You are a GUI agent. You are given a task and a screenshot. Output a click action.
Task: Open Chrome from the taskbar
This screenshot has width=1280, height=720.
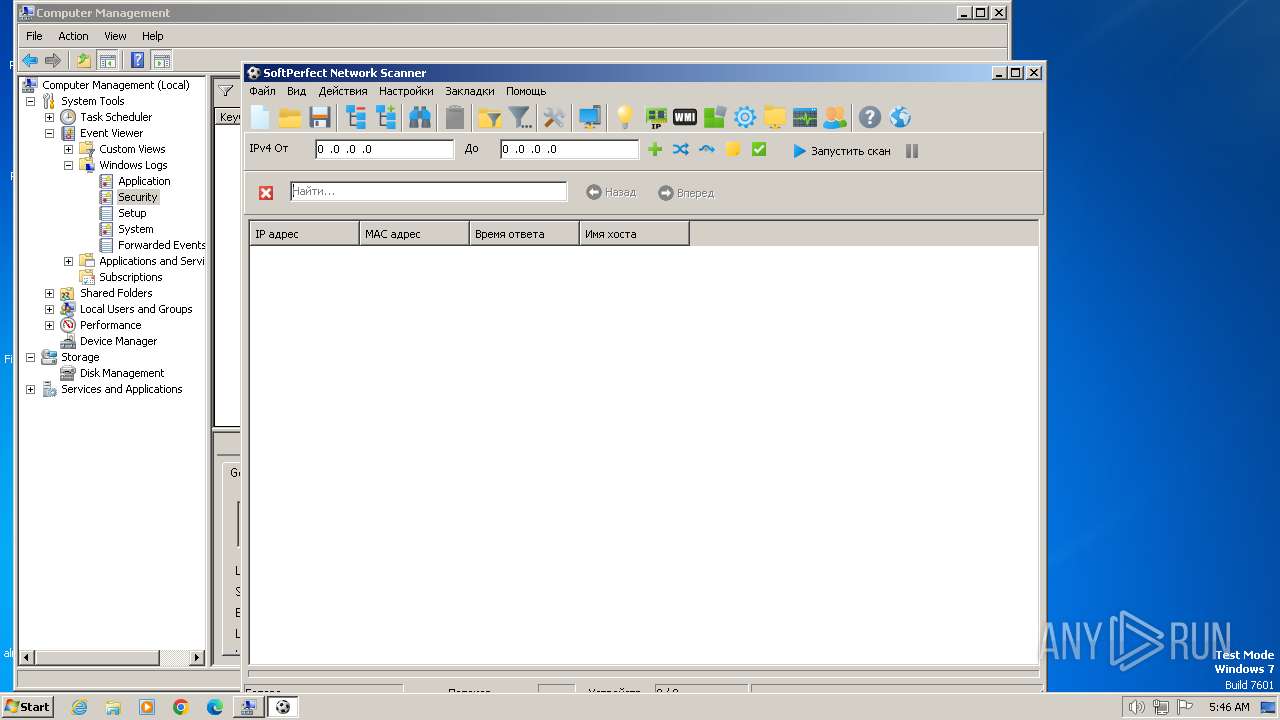coord(181,707)
